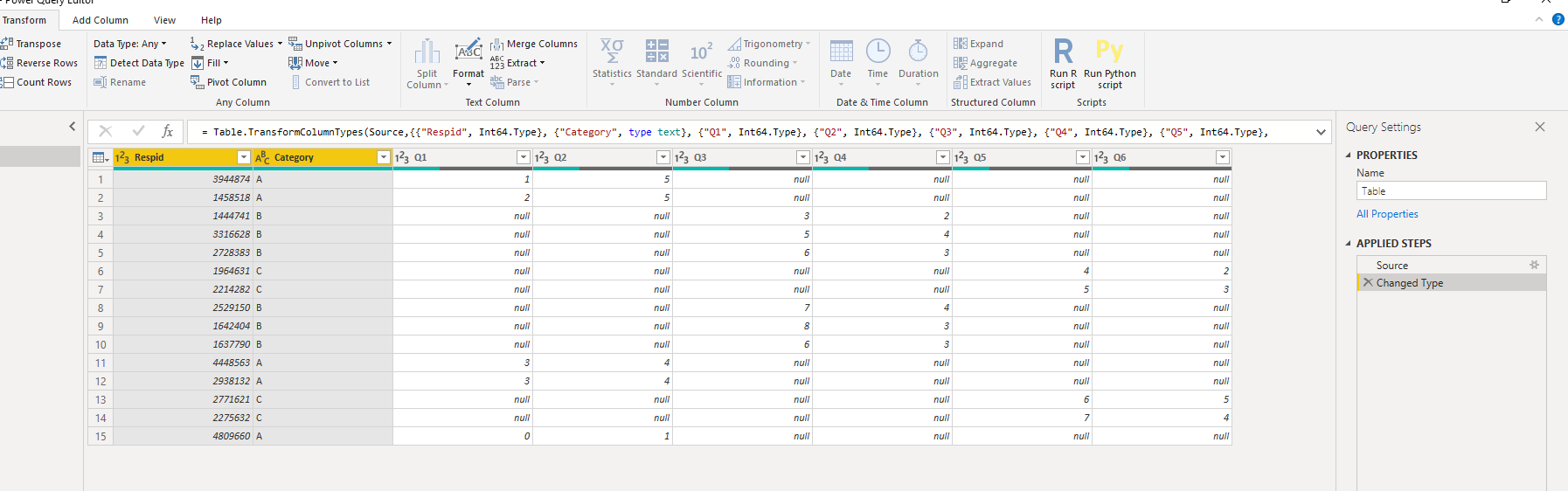The width and height of the screenshot is (1568, 491).
Task: Open Respid column filter dropdown
Action: coord(244,157)
